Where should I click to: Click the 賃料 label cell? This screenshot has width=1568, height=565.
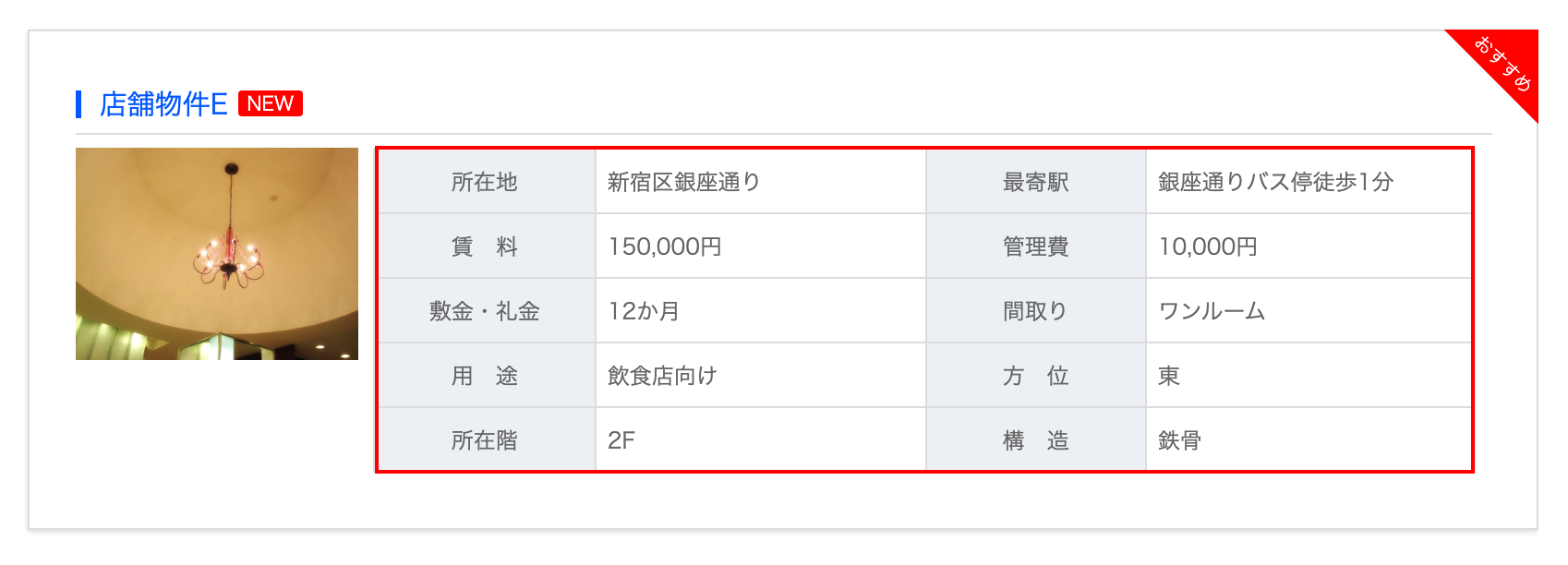pyautogui.click(x=485, y=246)
